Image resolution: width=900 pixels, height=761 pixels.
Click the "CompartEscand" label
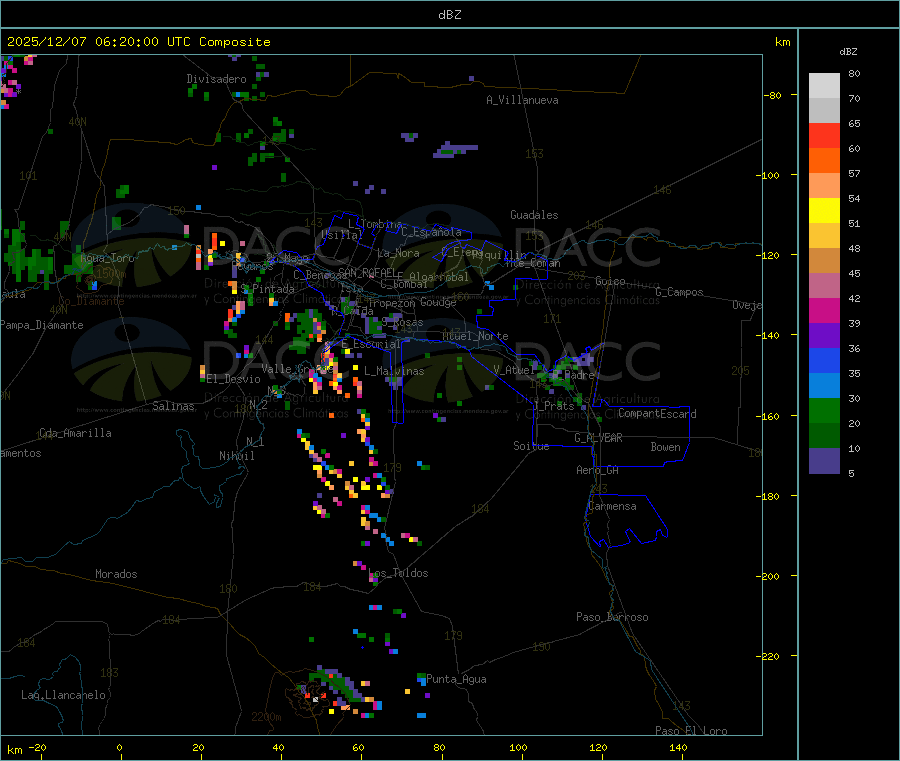pyautogui.click(x=657, y=414)
